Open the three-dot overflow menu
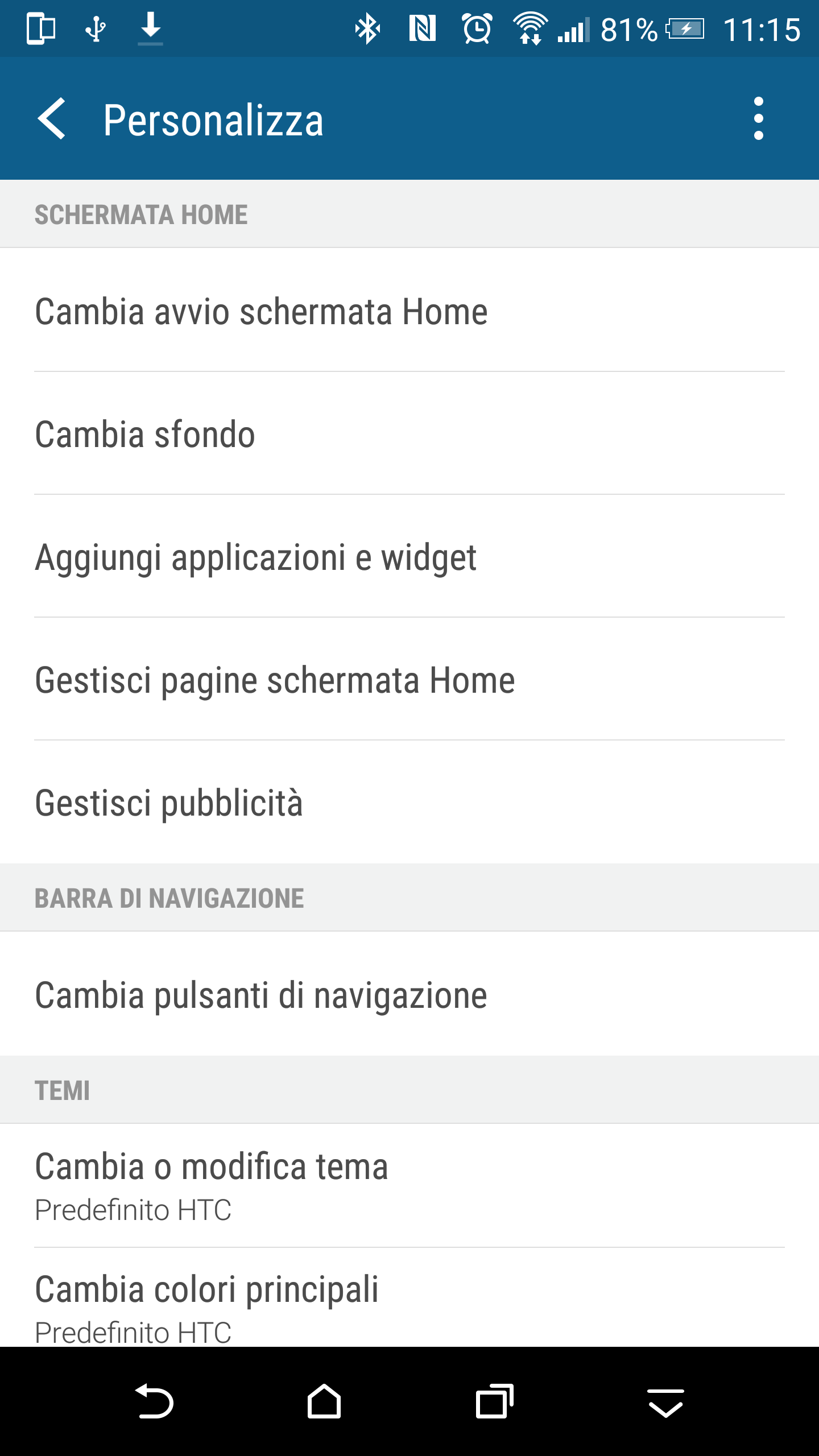 [758, 119]
